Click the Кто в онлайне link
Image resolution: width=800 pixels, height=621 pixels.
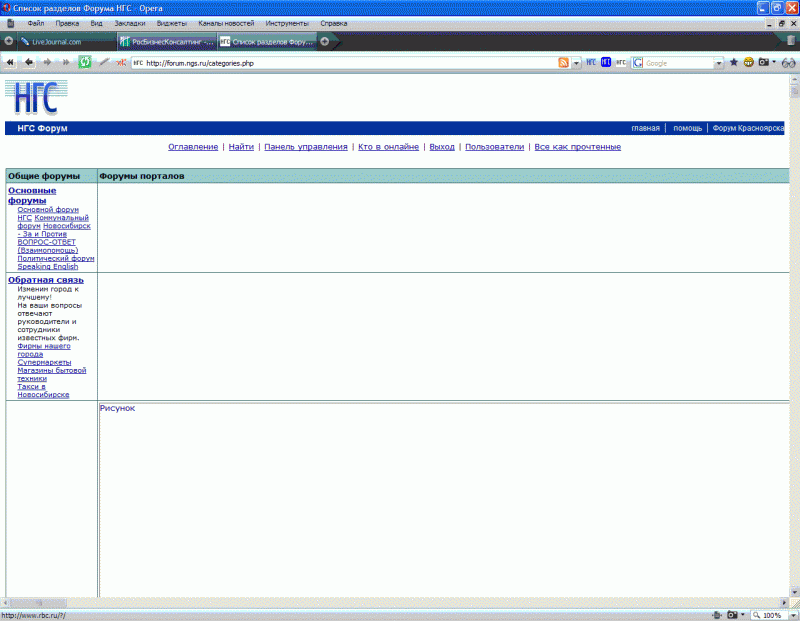click(388, 147)
